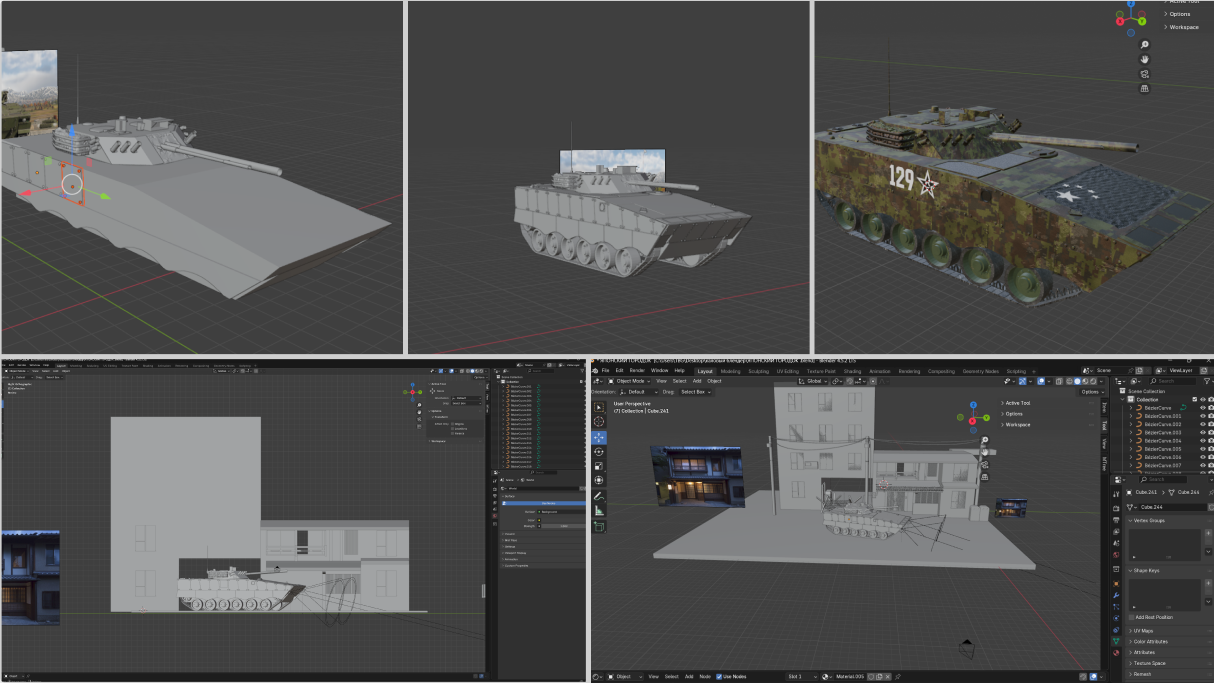Toggle camera view icon in top-right tank viewport
The width and height of the screenshot is (1214, 683).
[x=1145, y=74]
